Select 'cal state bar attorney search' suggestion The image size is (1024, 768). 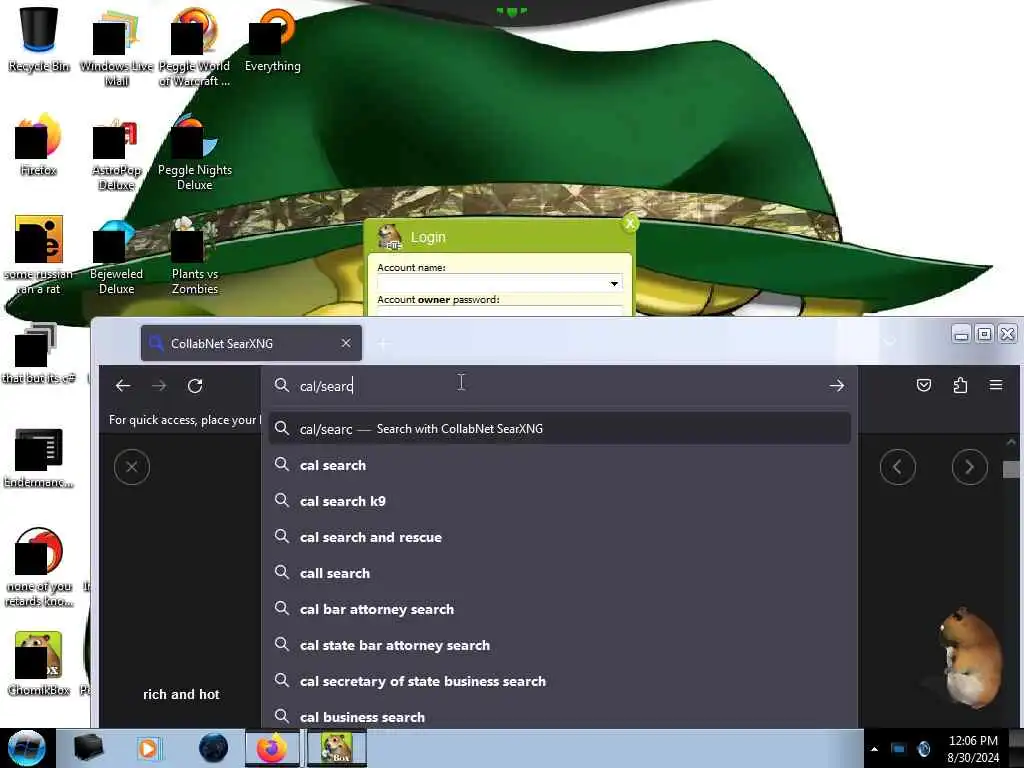[560, 645]
